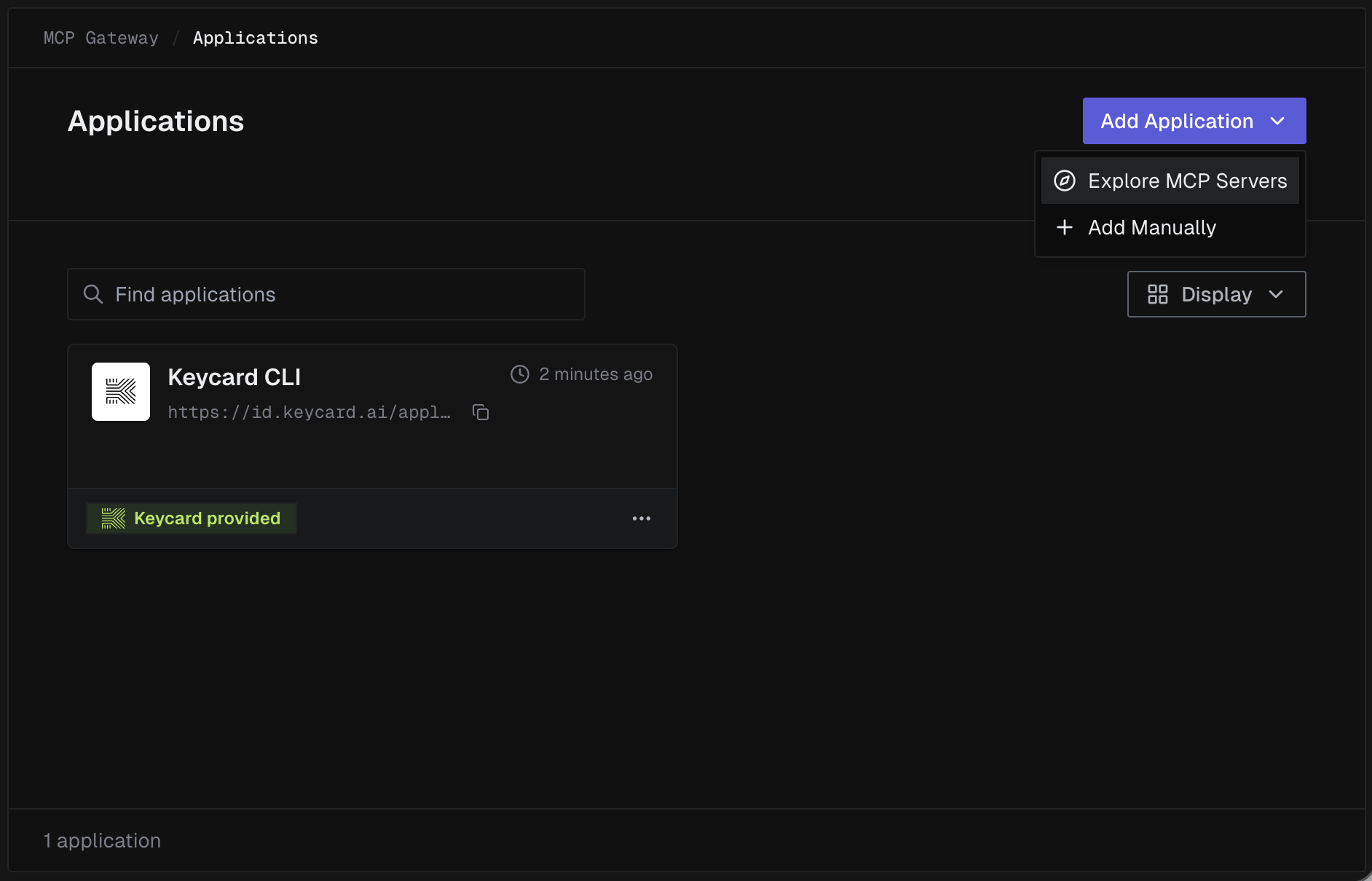Click the Find applications search field
Viewport: 1372px width, 881px height.
[x=326, y=294]
